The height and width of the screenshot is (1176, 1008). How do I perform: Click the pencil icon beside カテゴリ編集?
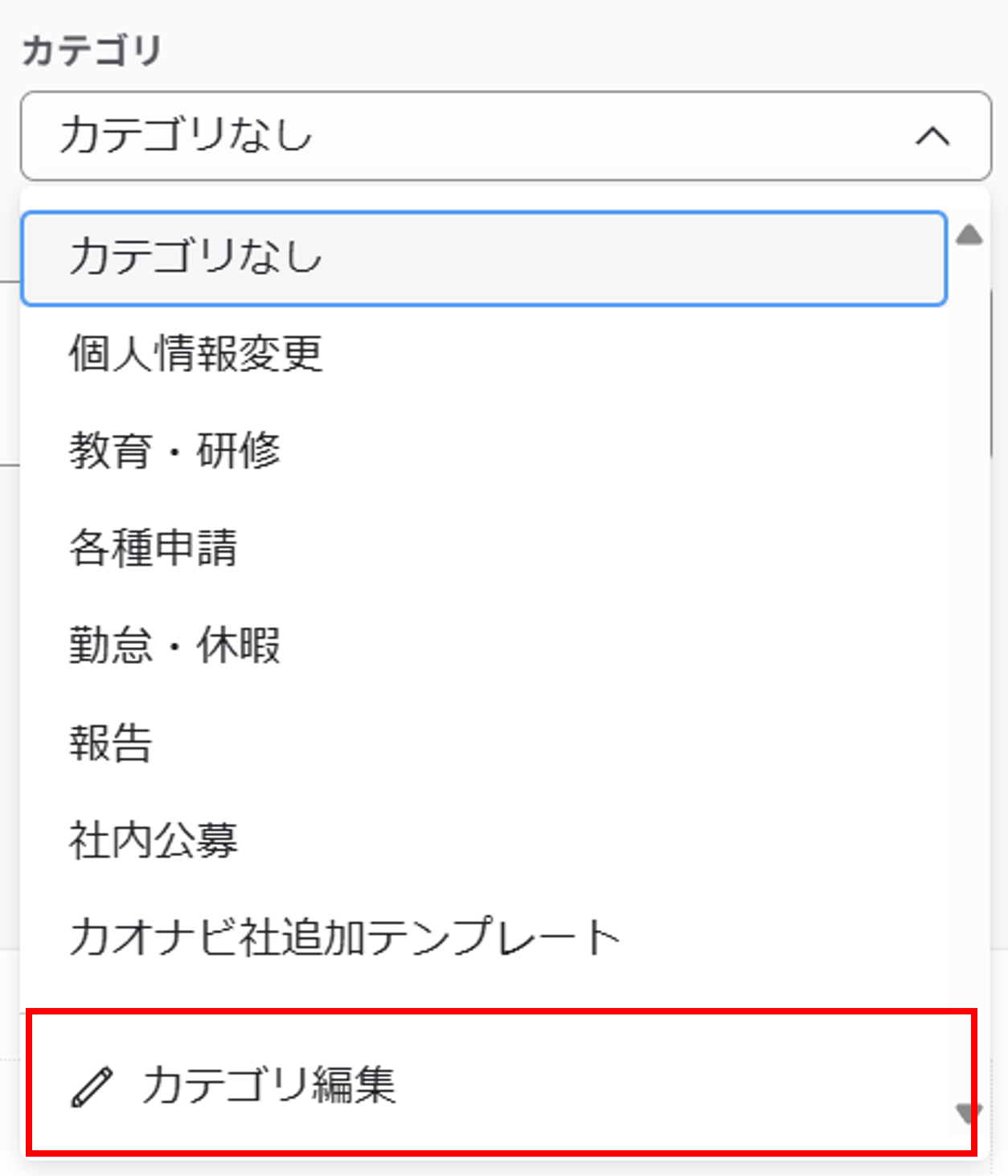coord(92,1087)
